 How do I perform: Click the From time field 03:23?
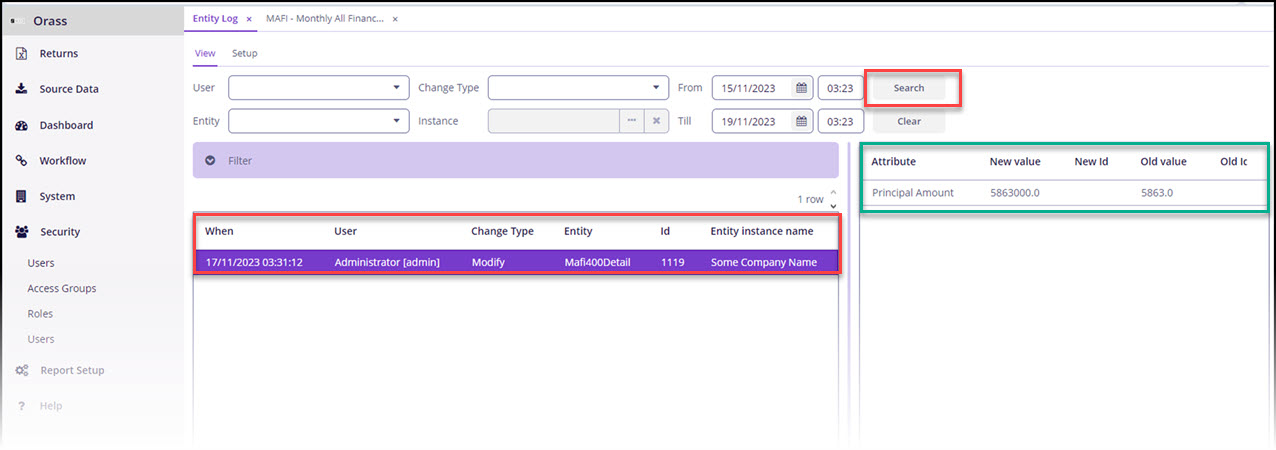coord(841,88)
